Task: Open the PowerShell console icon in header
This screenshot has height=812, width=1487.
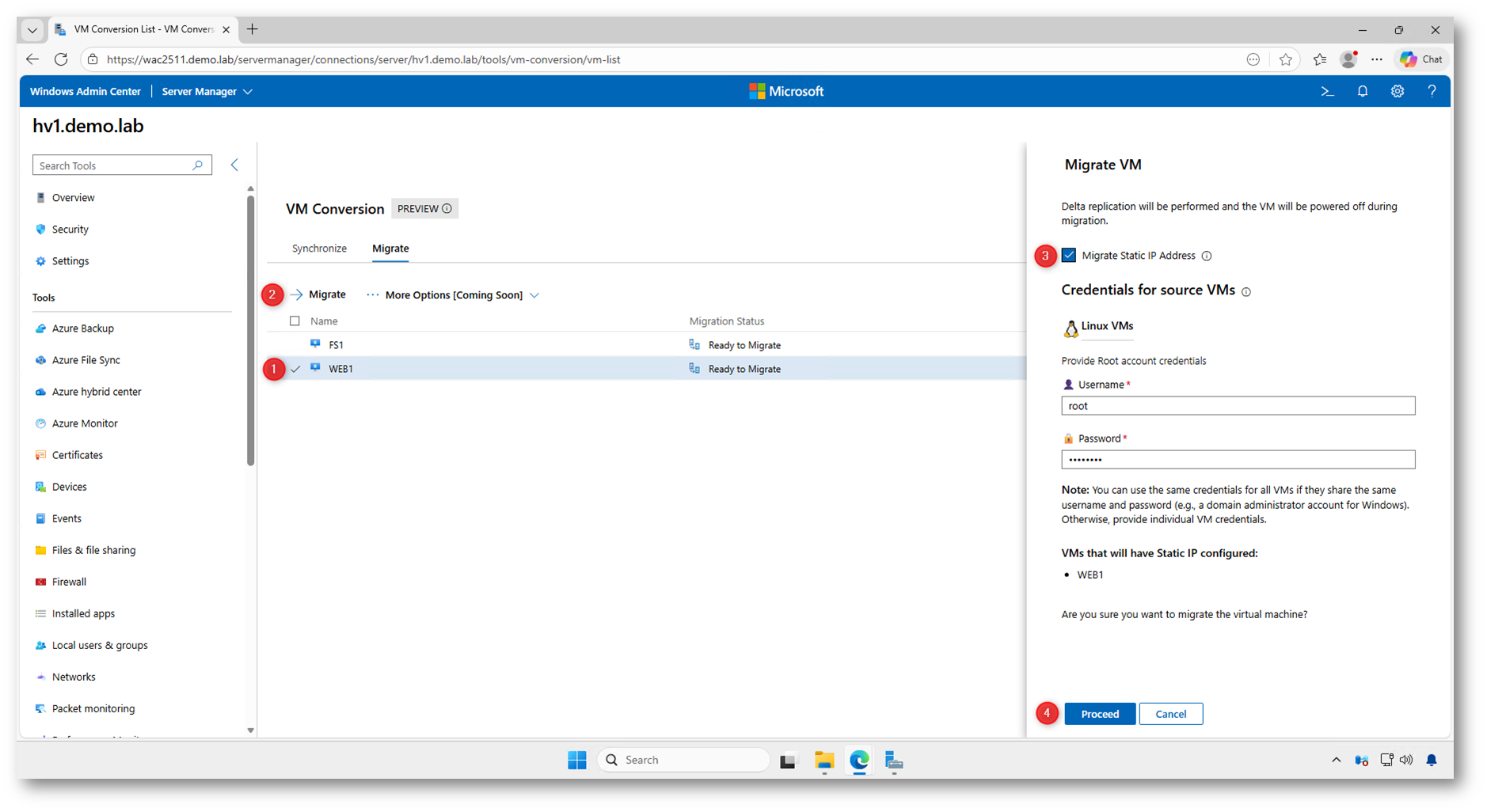Action: 1327,92
